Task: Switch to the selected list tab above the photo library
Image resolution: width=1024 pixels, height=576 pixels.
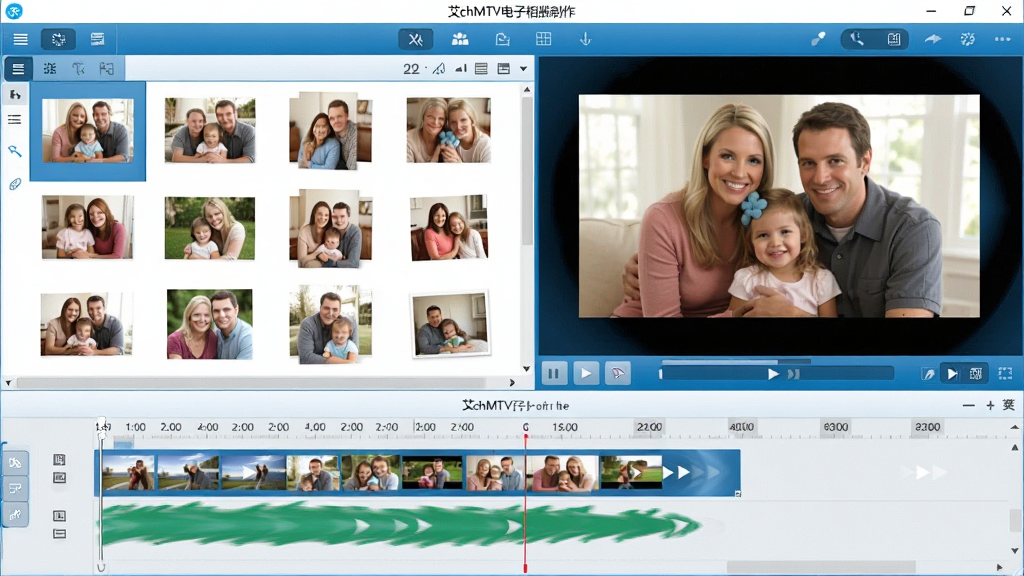Action: coord(18,69)
